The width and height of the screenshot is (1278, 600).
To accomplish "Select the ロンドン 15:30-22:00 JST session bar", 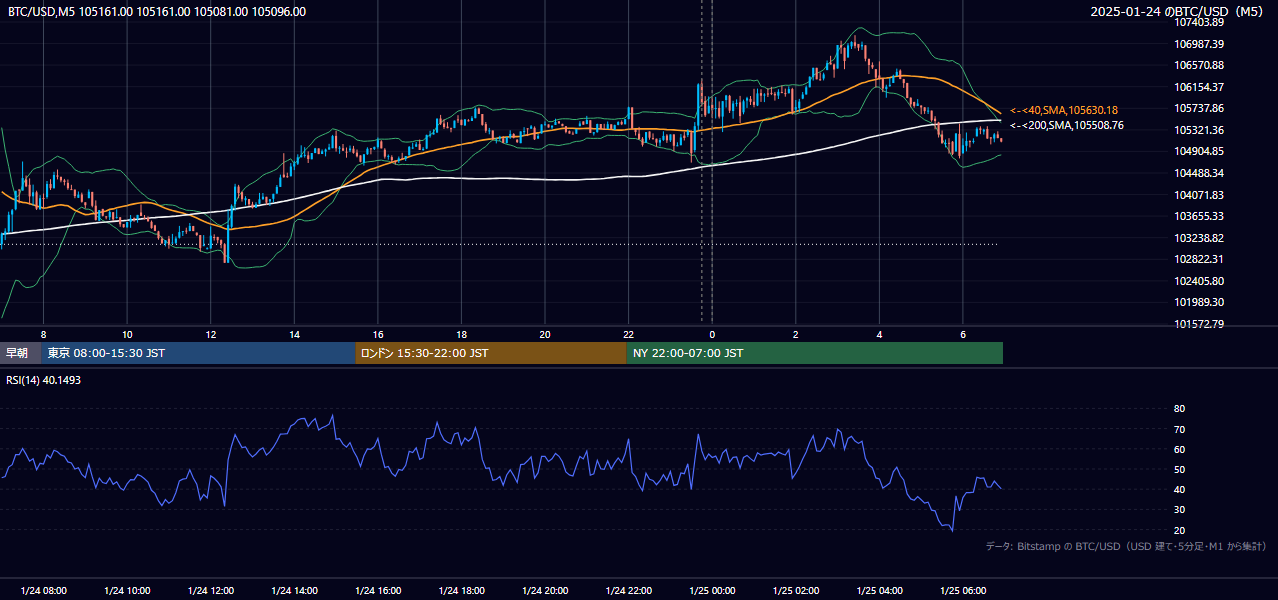I will (x=491, y=353).
